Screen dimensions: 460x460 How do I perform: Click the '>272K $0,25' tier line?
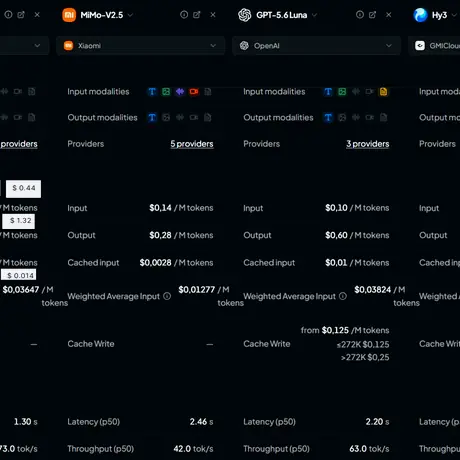[365, 357]
